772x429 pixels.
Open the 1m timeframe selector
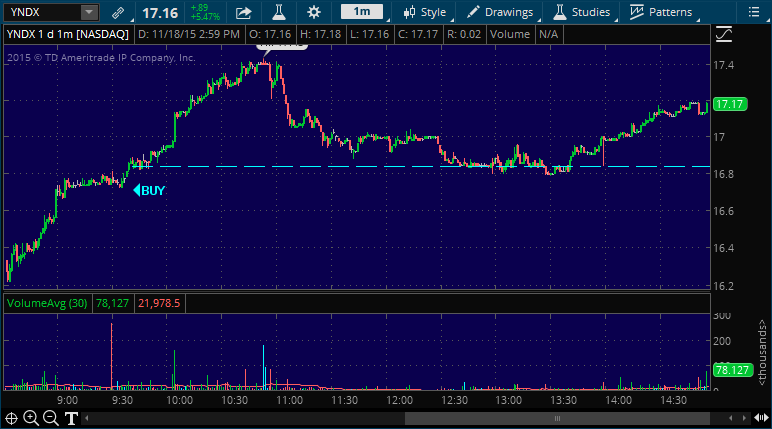pyautogui.click(x=362, y=12)
